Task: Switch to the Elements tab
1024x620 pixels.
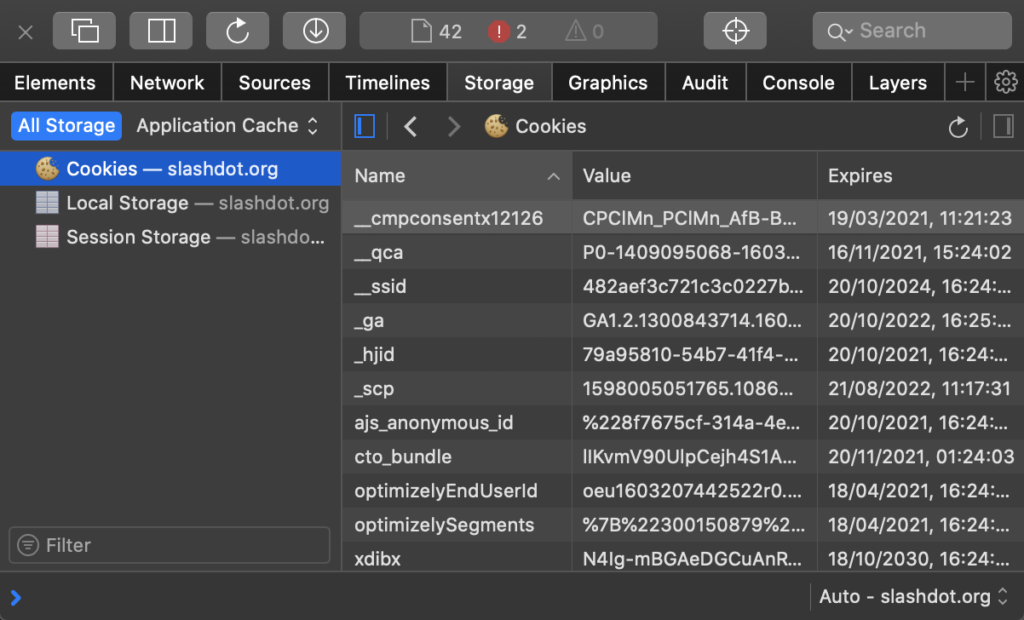Action: (x=56, y=82)
